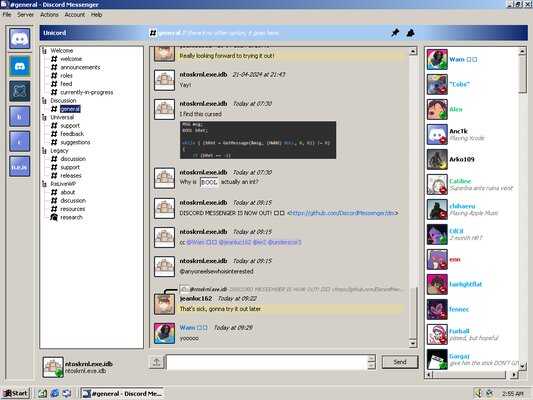
Task: Open fairlightflat's avatar in the member list
Action: tap(437, 284)
